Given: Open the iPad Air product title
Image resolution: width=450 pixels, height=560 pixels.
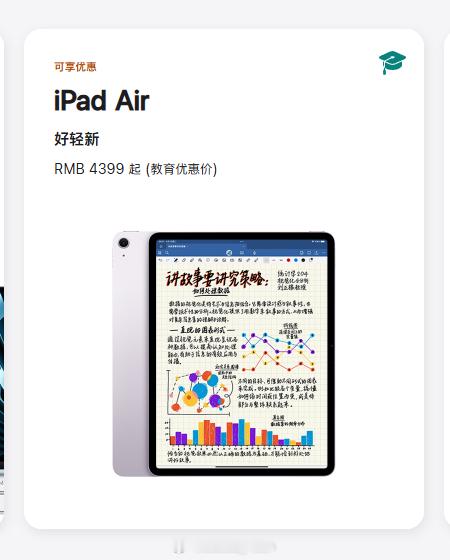Looking at the screenshot, I should coord(101,100).
